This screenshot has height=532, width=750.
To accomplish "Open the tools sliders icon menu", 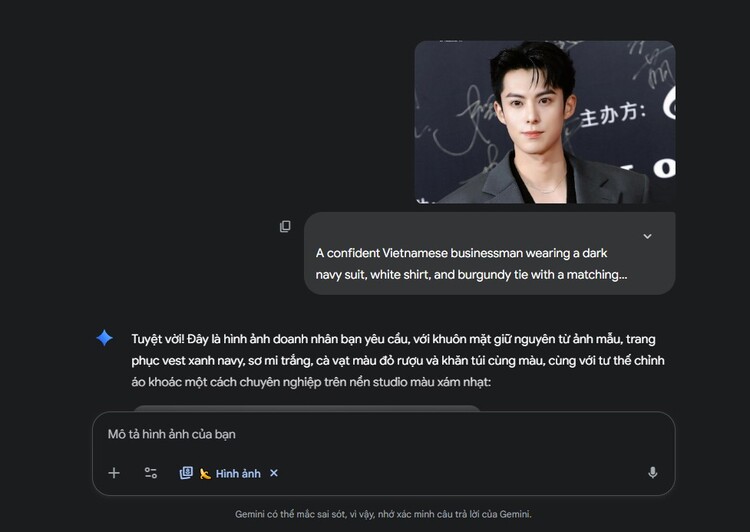I will click(x=151, y=473).
